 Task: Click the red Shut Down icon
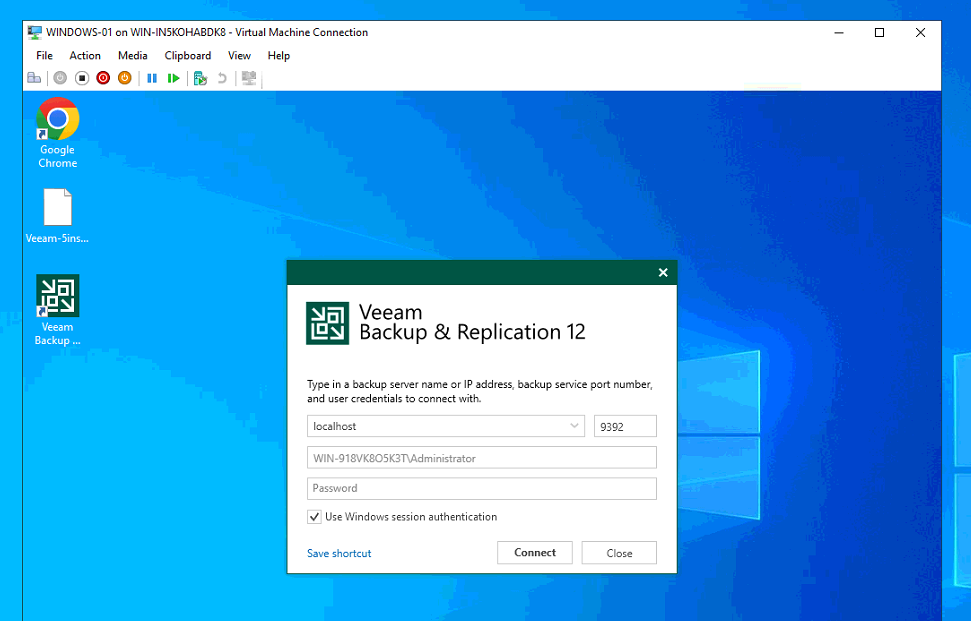[103, 78]
